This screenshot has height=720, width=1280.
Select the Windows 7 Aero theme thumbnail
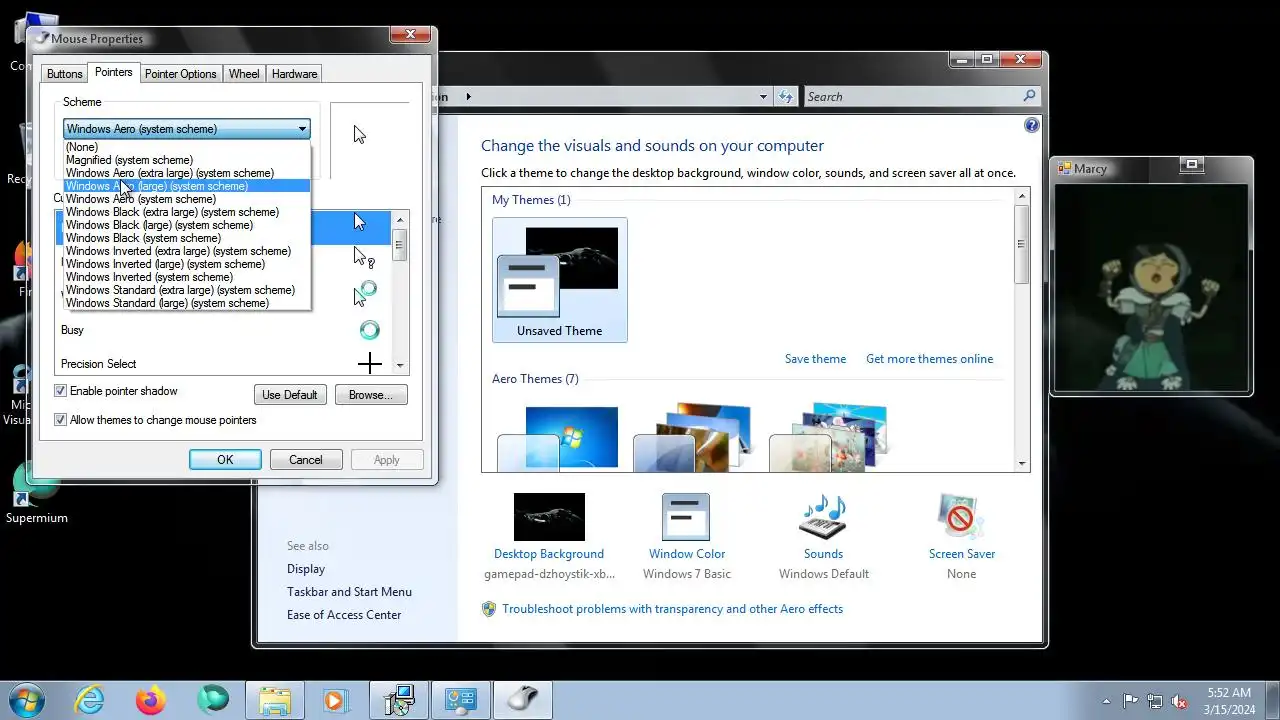pos(558,438)
